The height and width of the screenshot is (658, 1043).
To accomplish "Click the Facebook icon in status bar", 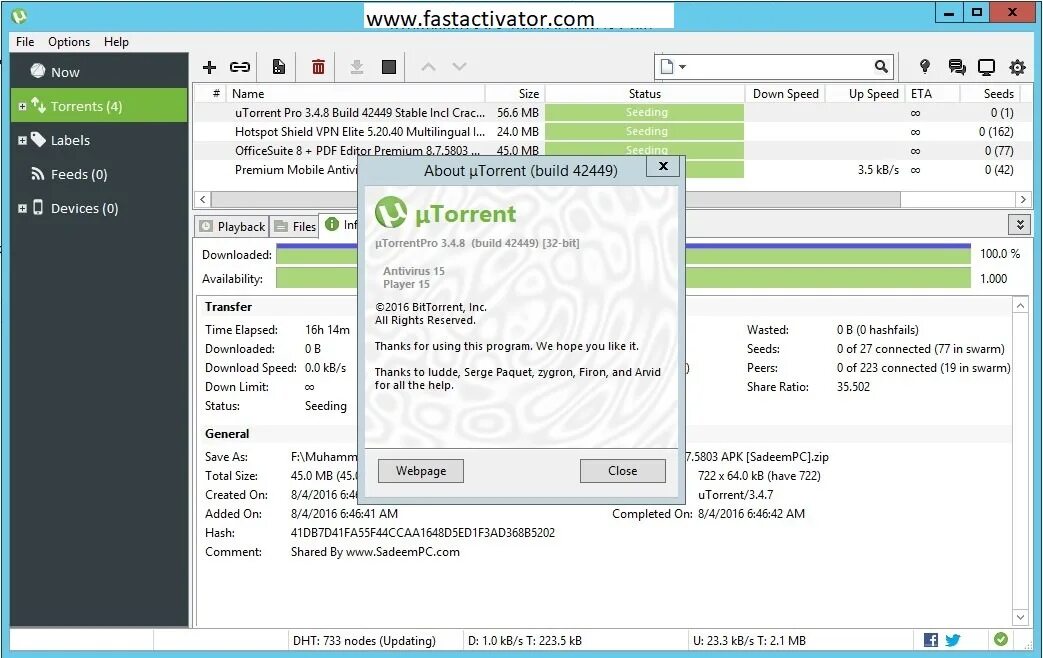I will pos(930,640).
